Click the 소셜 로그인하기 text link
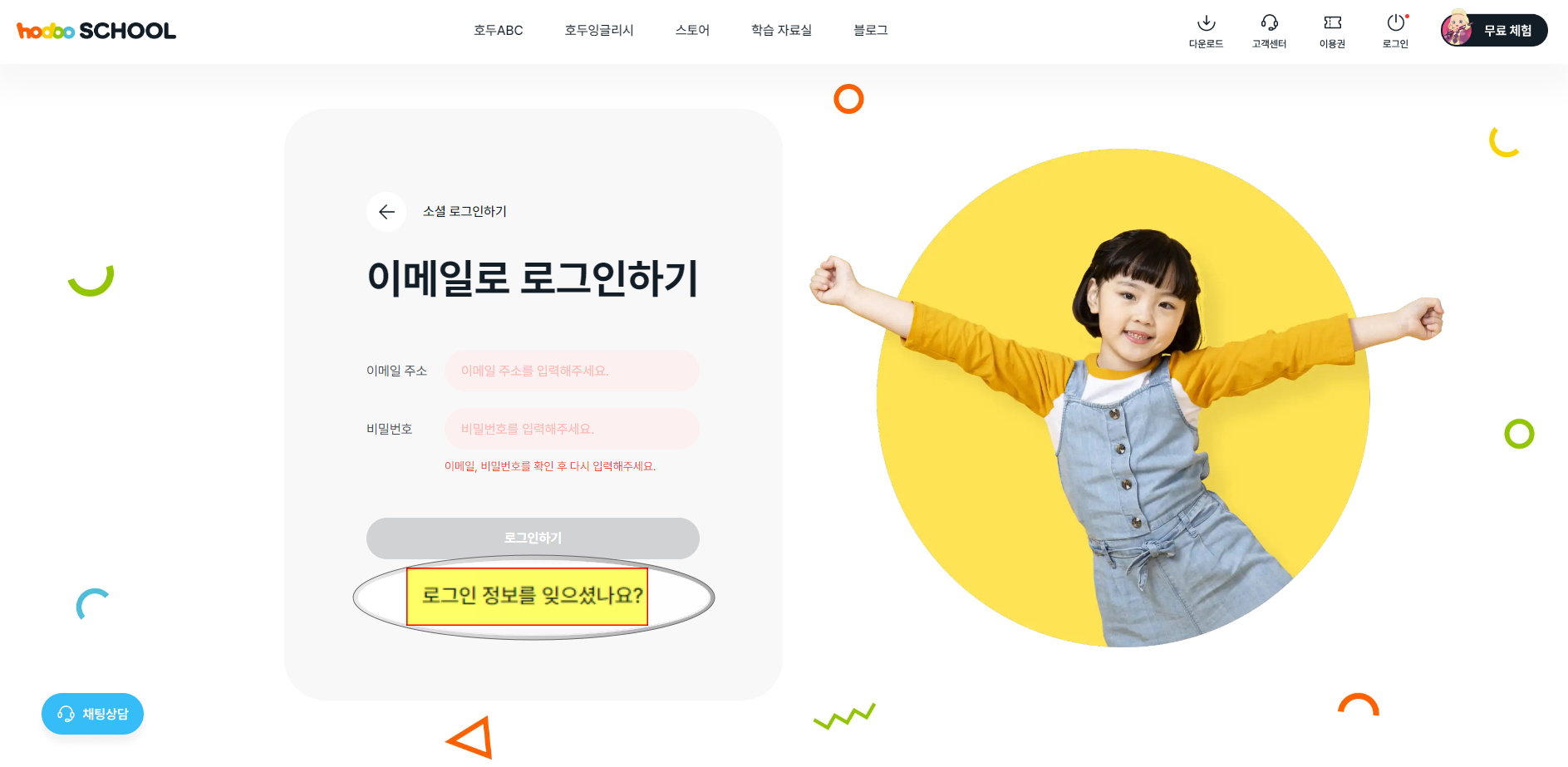This screenshot has width=1568, height=767. pos(465,212)
